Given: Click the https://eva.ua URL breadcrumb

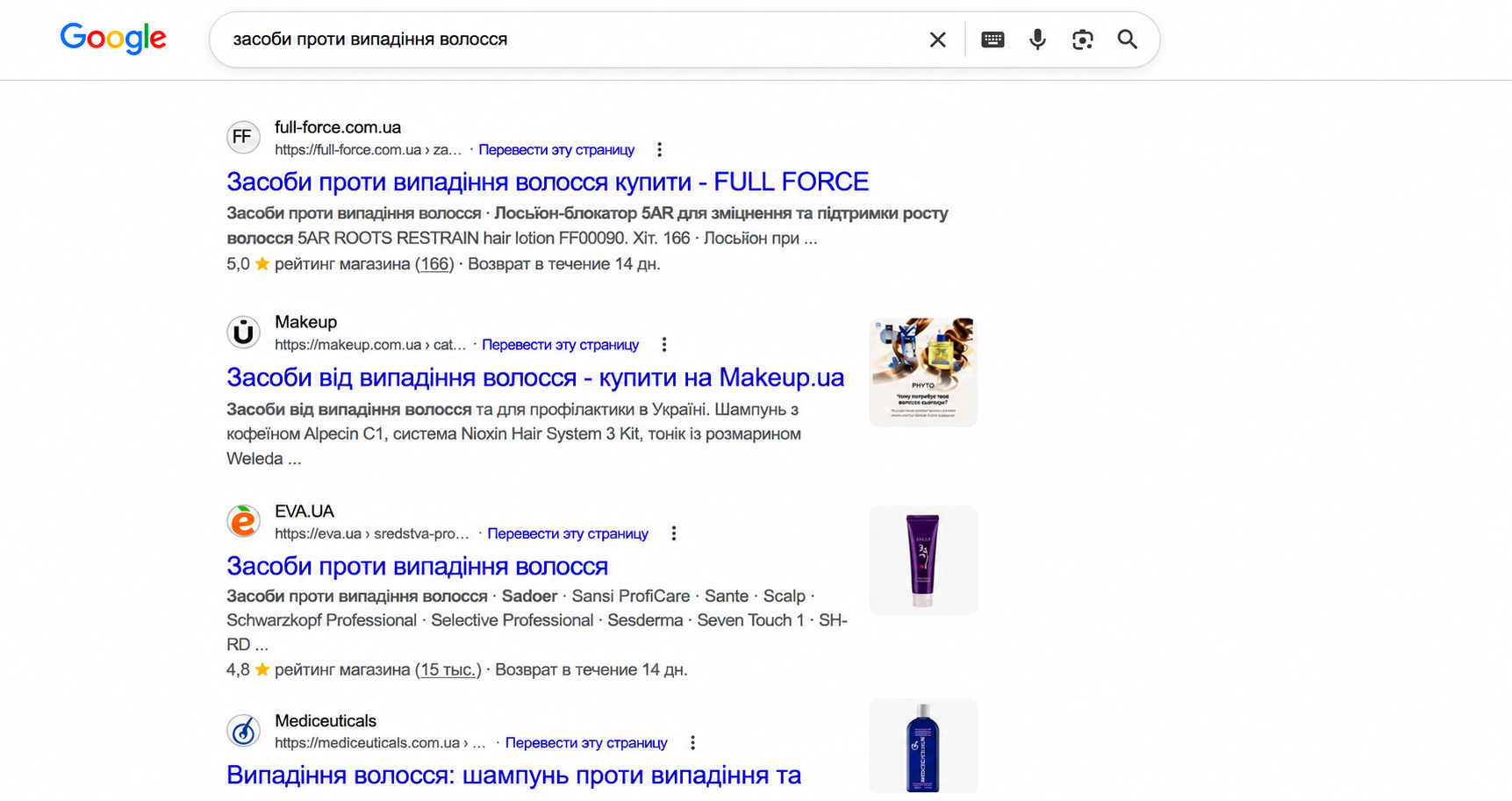Looking at the screenshot, I should click(372, 533).
